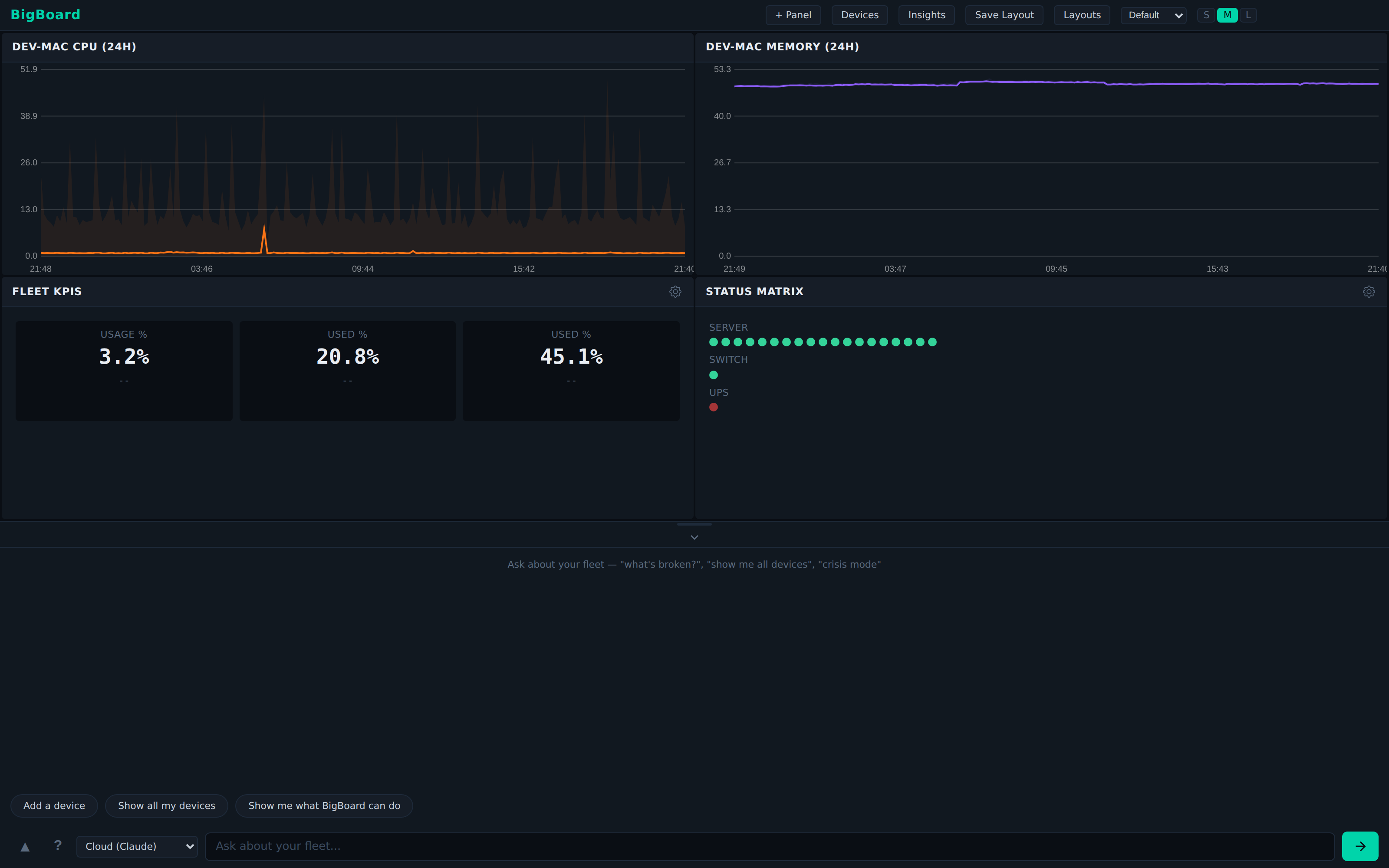Click the orange CPU spike on the chart
Viewport: 1389px width, 868px height.
click(264, 238)
